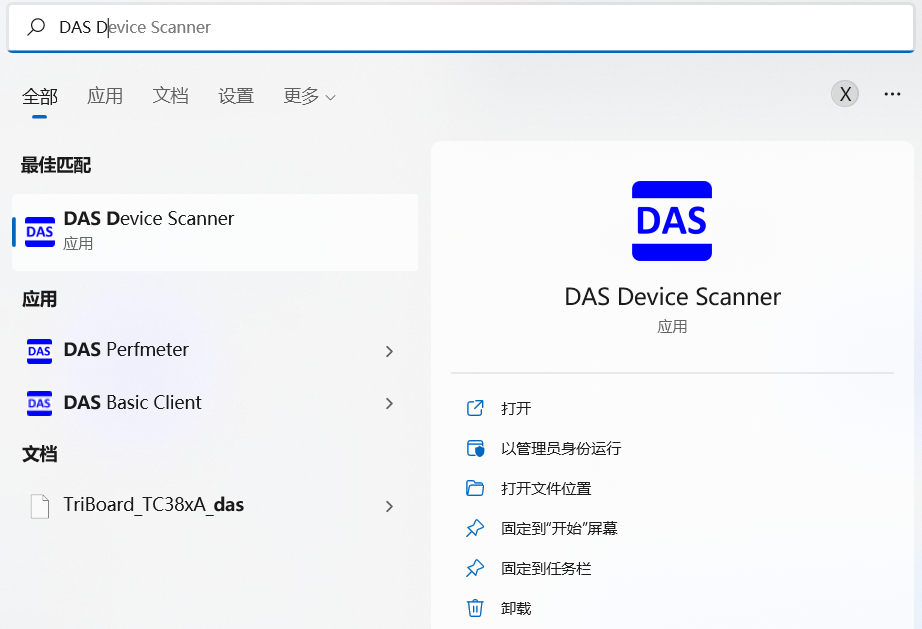Select the 设置 filter tab
Screen dimensions: 922x629
pos(236,96)
